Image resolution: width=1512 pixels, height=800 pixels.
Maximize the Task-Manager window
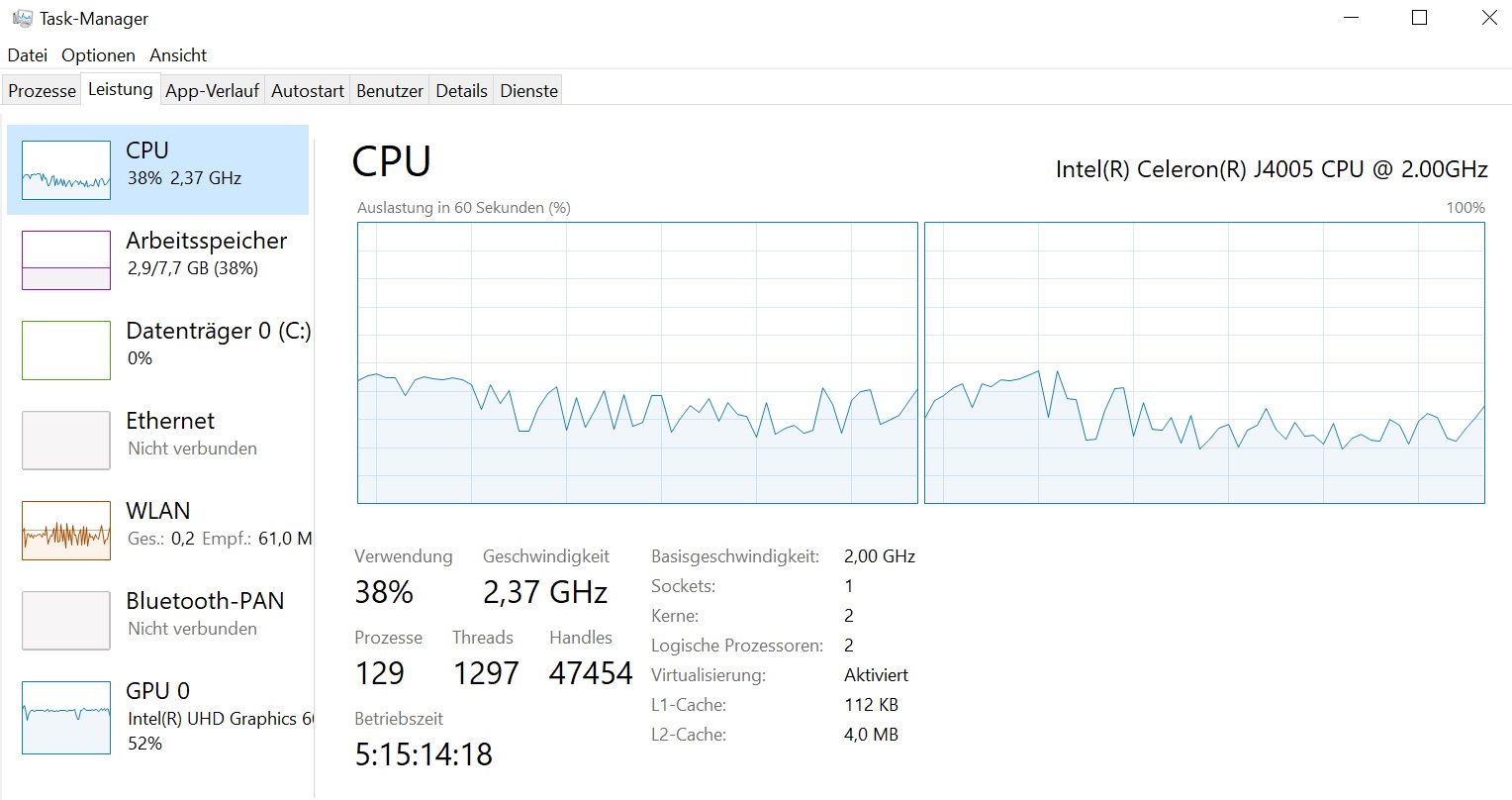coord(1419,18)
